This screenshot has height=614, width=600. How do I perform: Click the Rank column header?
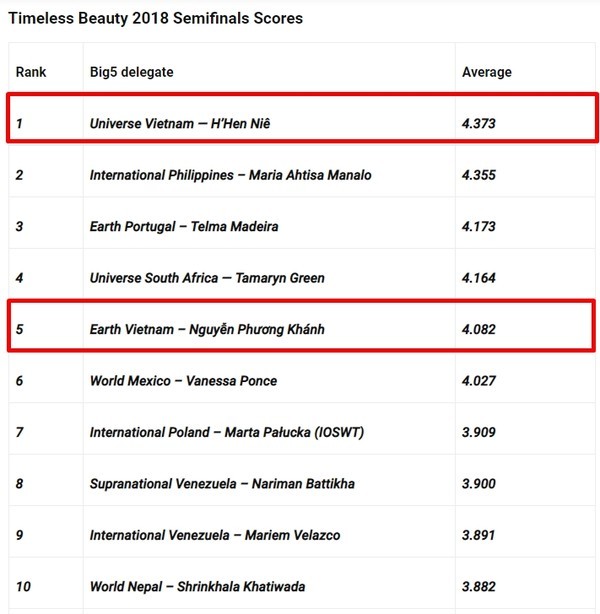pos(31,72)
